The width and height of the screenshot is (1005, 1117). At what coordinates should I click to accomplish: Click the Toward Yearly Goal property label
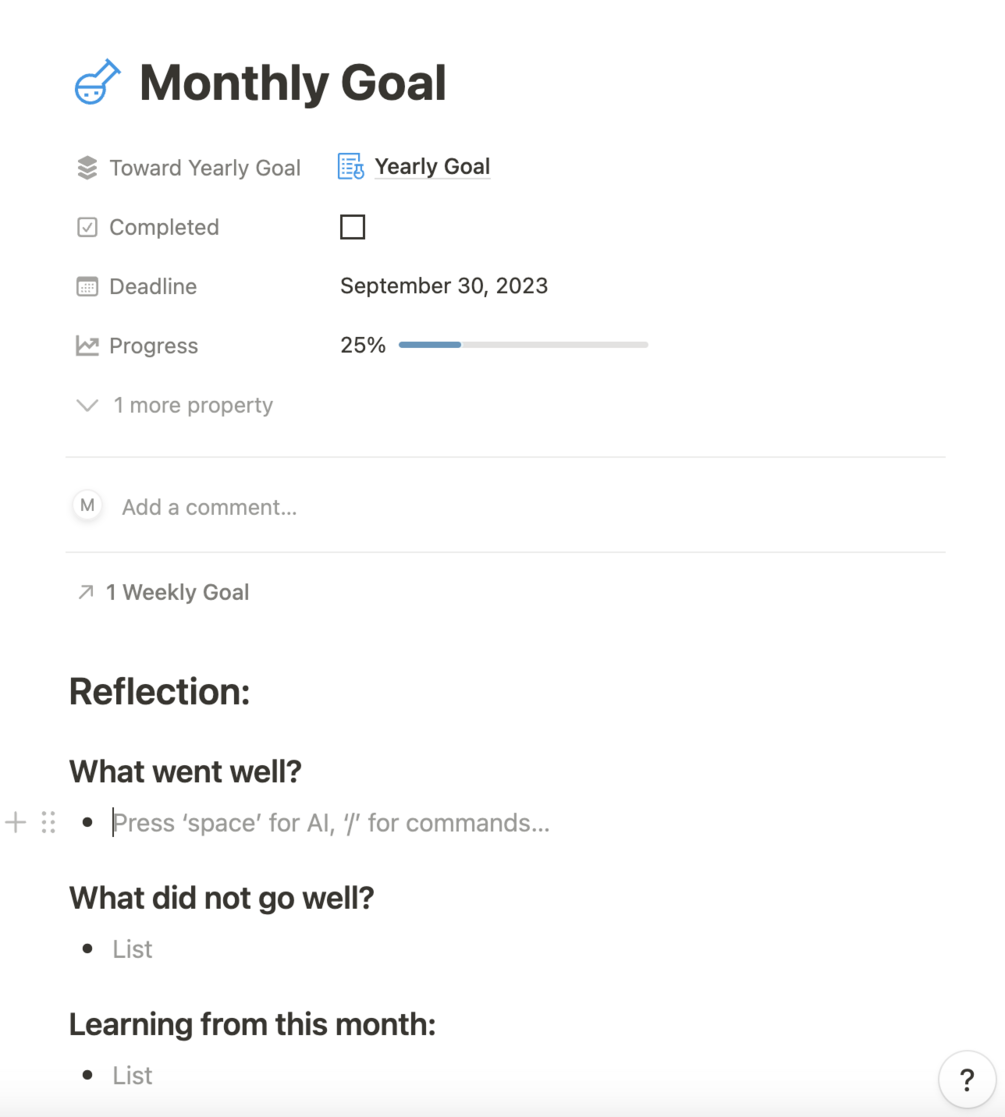204,168
